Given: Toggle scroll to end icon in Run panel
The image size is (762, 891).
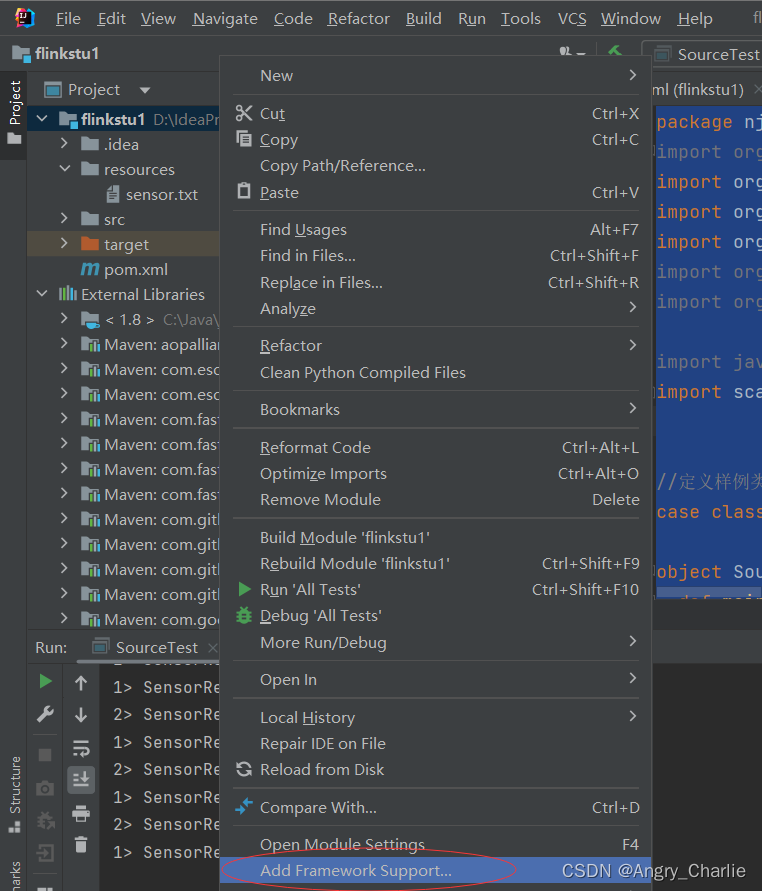Looking at the screenshot, I should click(81, 779).
